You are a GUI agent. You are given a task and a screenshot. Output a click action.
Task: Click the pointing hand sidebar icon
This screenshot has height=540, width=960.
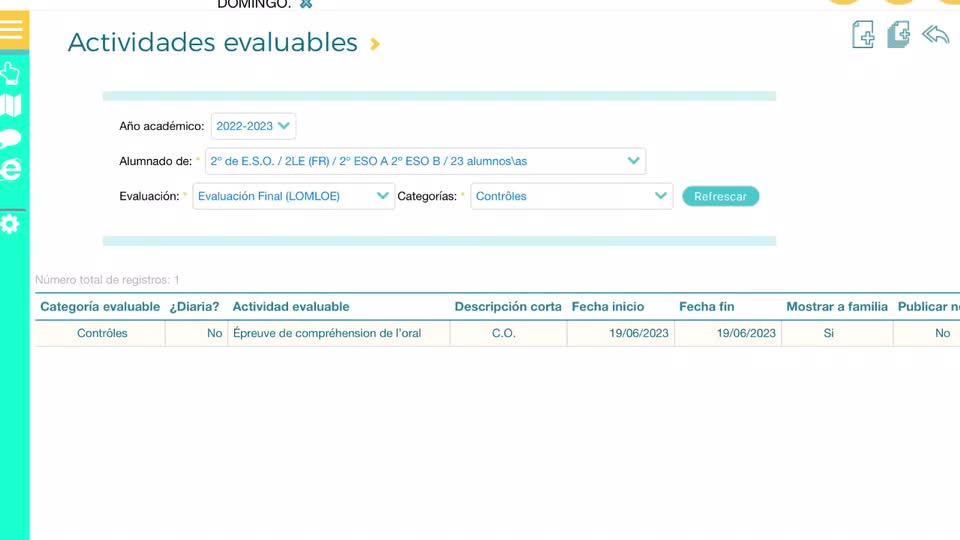coord(10,73)
